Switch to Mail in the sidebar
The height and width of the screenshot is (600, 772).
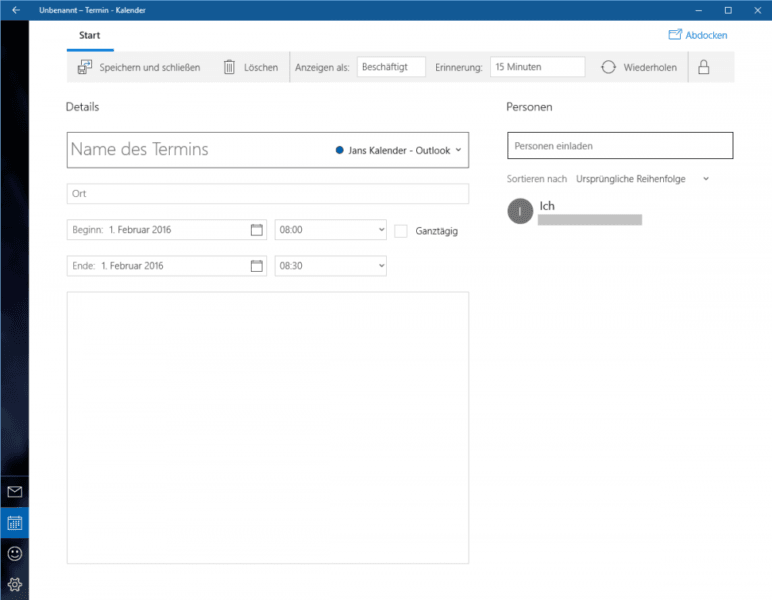[x=15, y=492]
